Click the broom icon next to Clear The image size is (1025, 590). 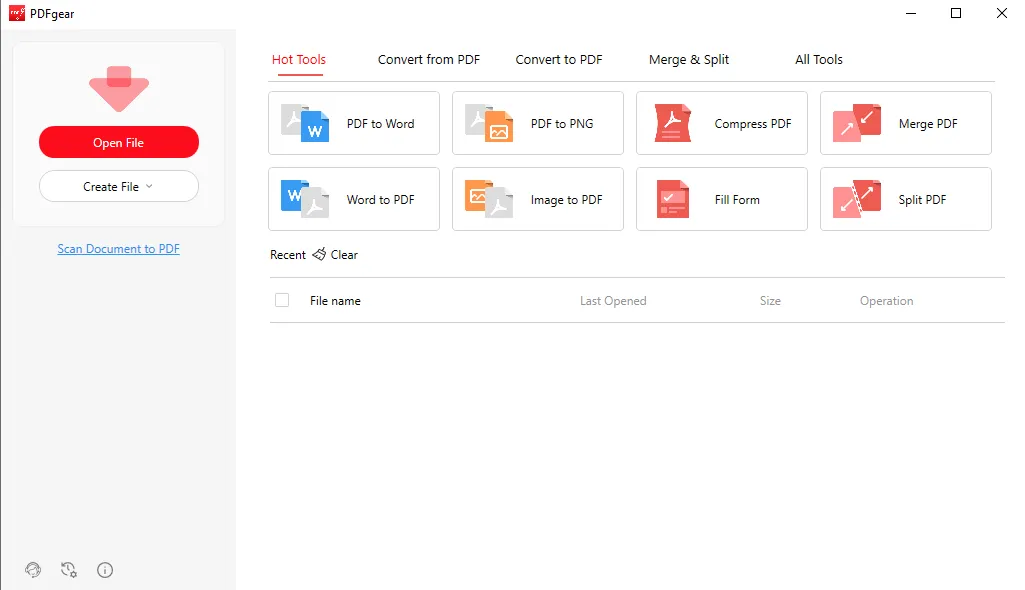click(x=319, y=254)
